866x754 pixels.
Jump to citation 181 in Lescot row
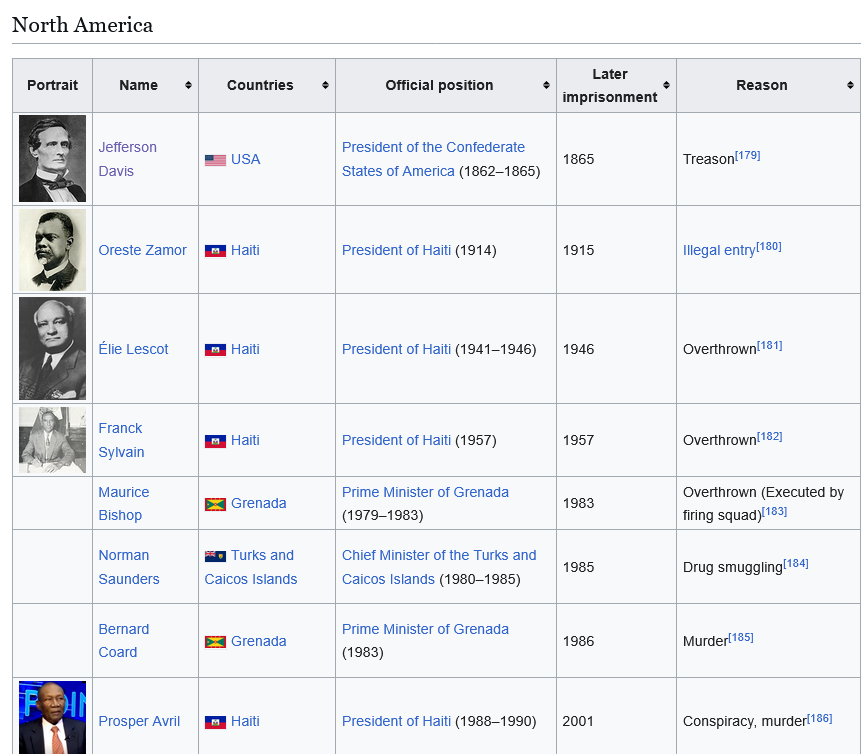[769, 345]
